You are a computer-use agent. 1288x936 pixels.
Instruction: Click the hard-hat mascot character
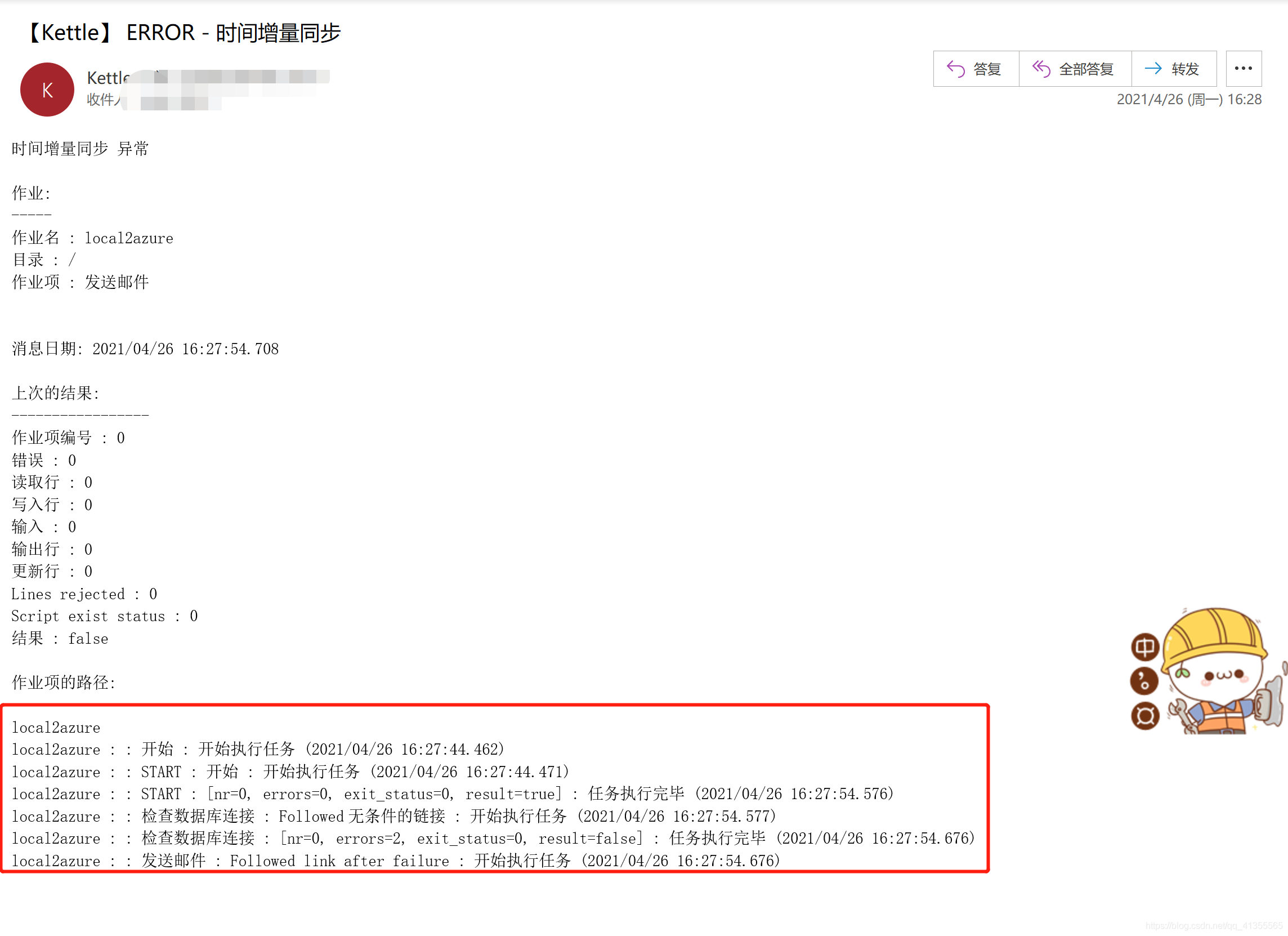coord(1221,671)
